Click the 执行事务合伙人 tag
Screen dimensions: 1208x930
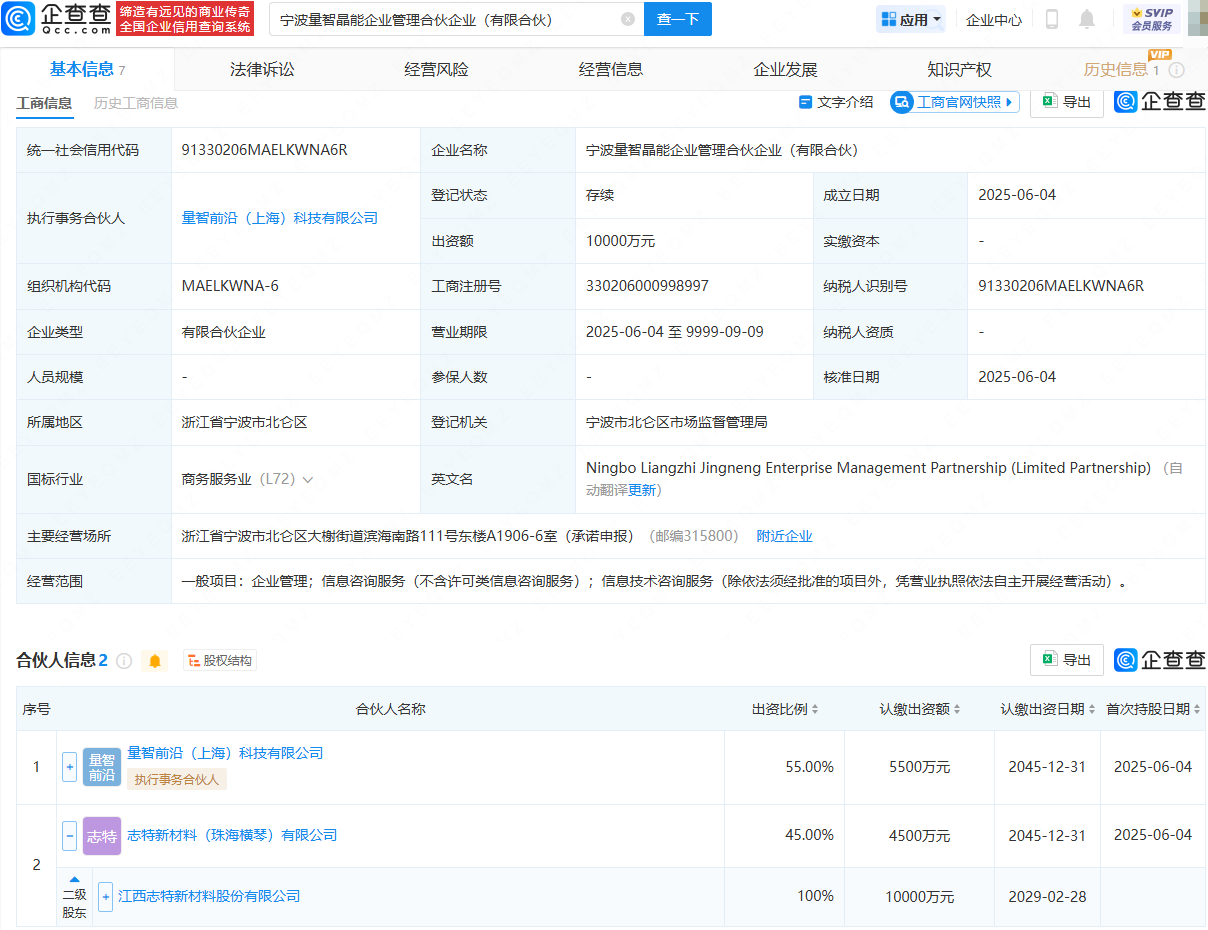(x=177, y=779)
